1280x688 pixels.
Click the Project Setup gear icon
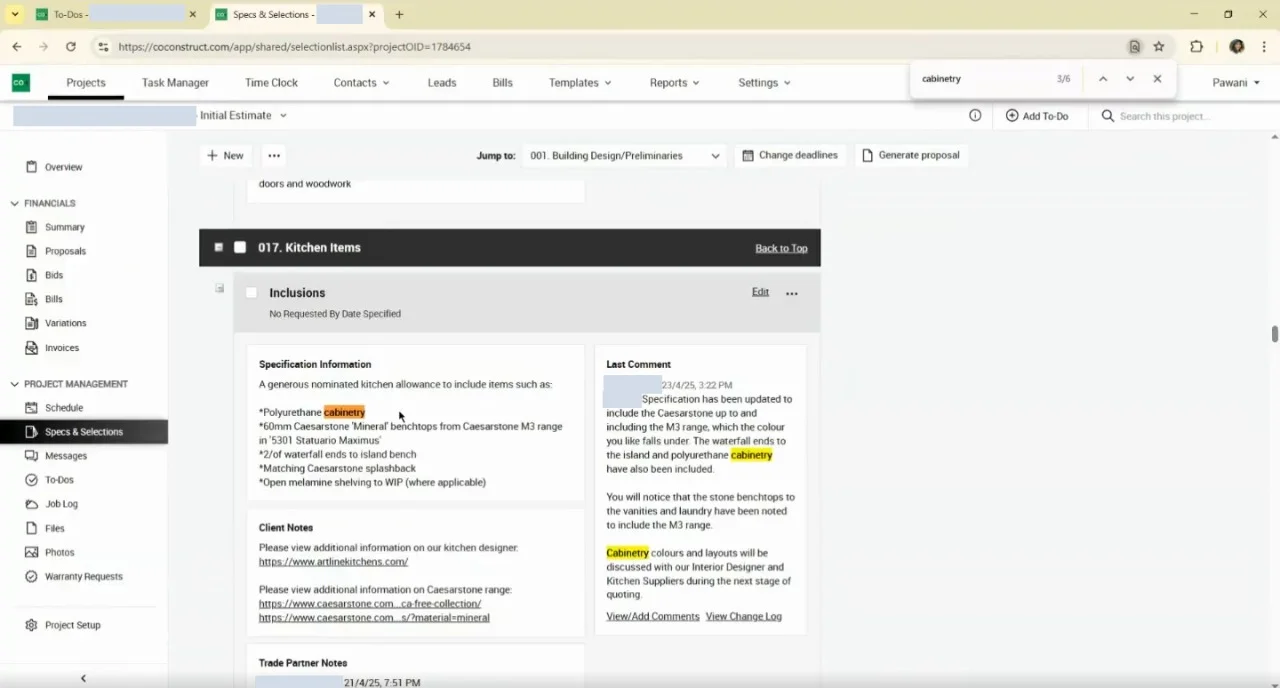pos(32,625)
